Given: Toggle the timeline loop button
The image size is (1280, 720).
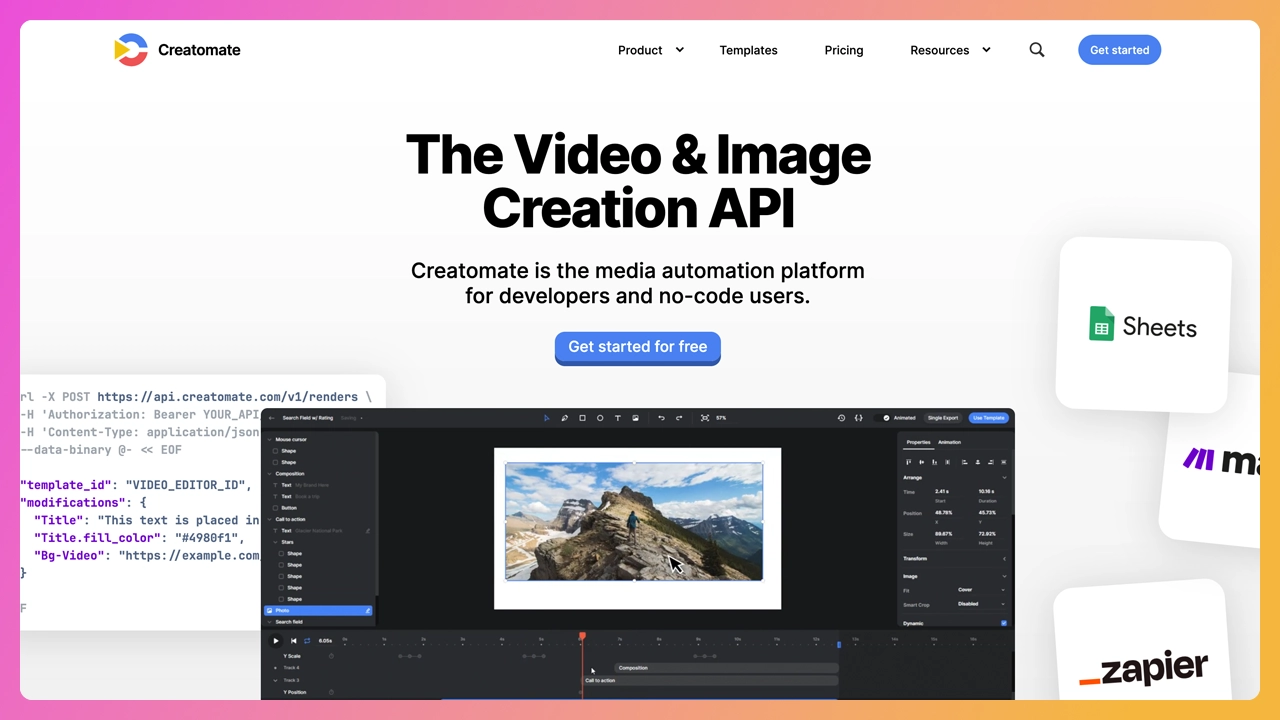Looking at the screenshot, I should 307,641.
